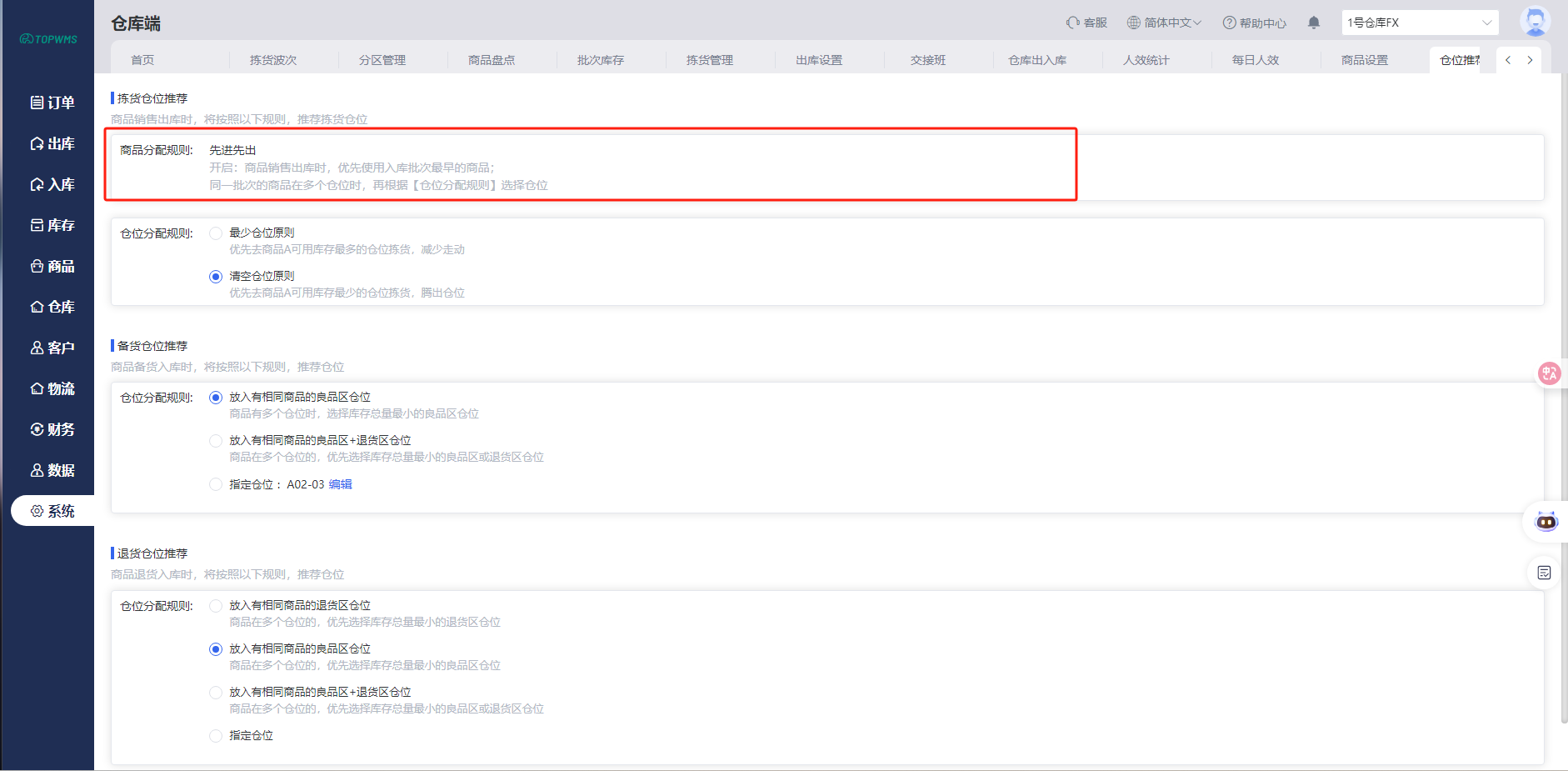Image resolution: width=1568 pixels, height=771 pixels.
Task: Click the 客服 customer service headset icon
Action: coord(1073,23)
